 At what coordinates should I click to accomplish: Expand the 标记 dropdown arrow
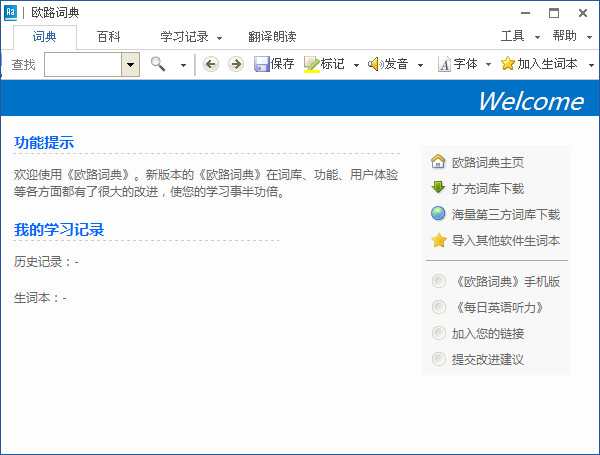click(356, 65)
